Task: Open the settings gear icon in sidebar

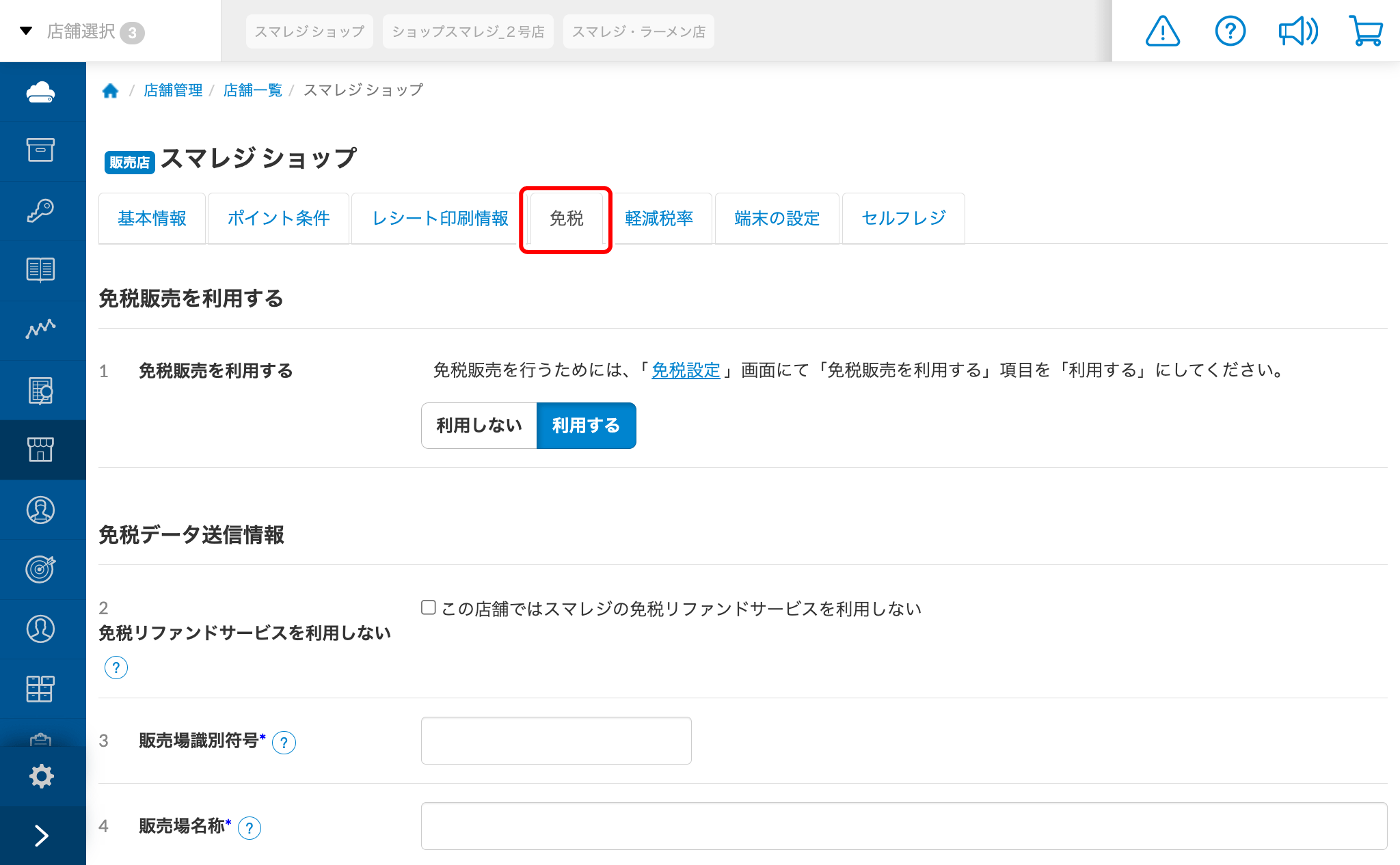Action: point(41,776)
